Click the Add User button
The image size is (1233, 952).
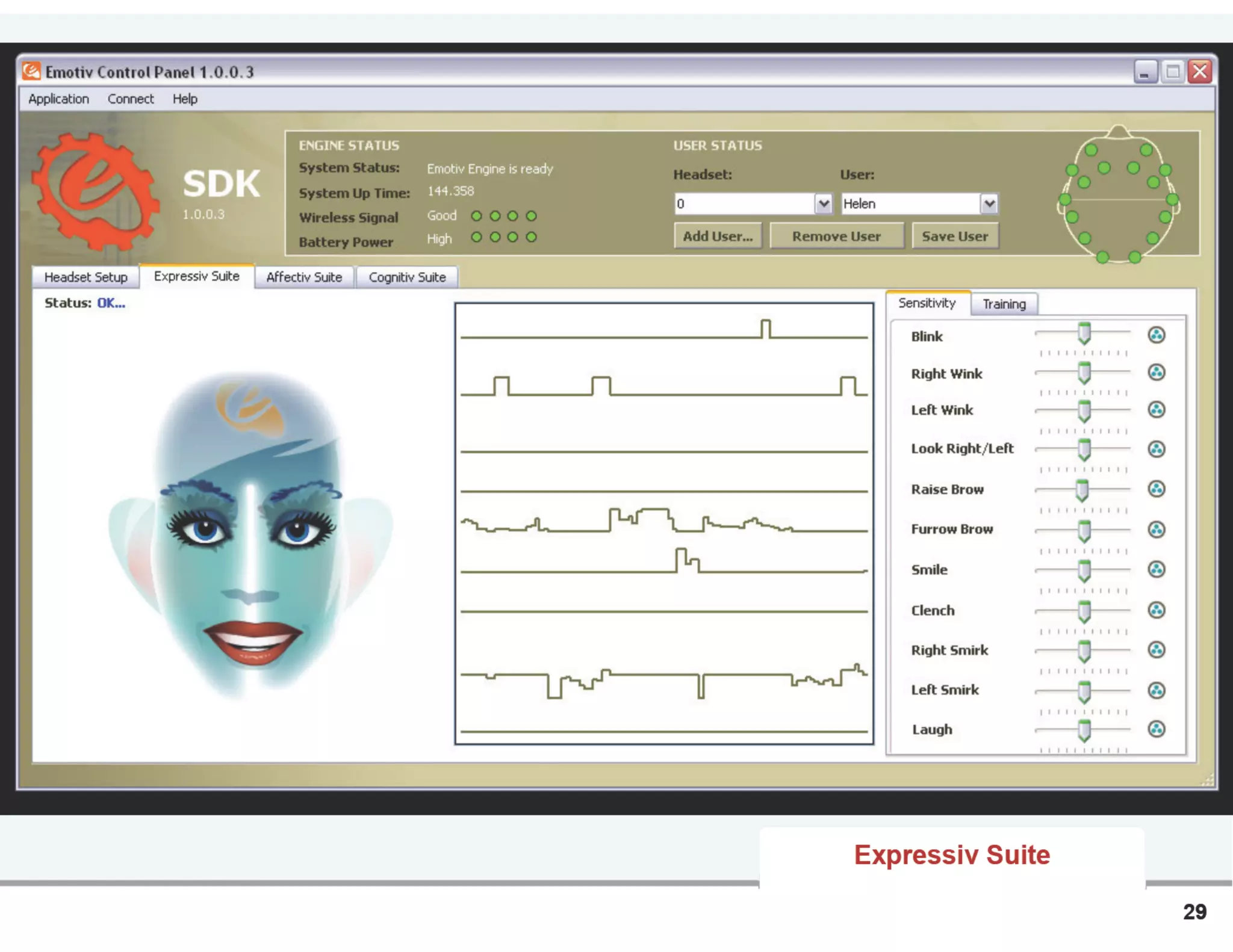pyautogui.click(x=718, y=236)
